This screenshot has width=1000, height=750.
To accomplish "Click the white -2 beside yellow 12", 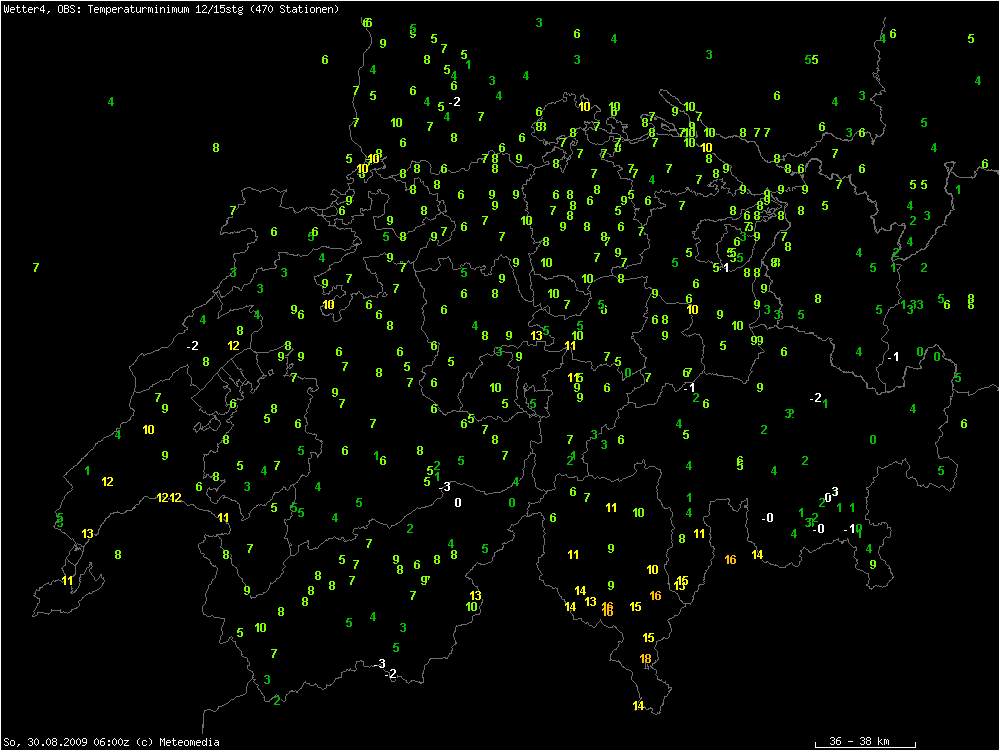I will [192, 345].
